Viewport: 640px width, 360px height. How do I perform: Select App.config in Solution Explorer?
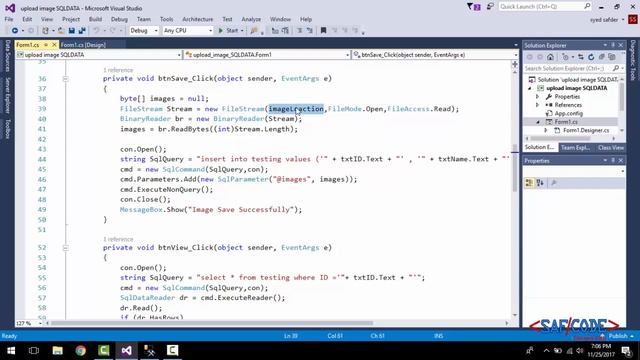pos(568,113)
